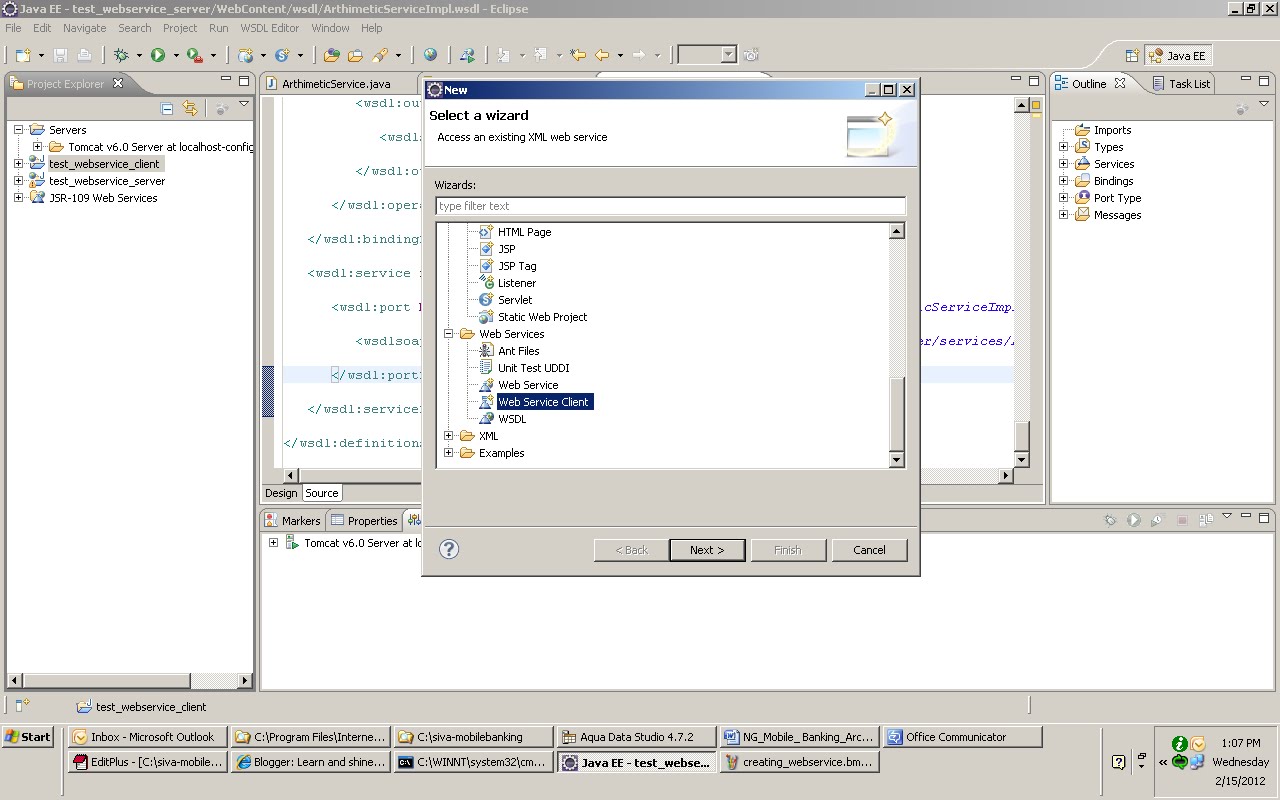Expand the XML wizard category
The height and width of the screenshot is (800, 1280).
(448, 435)
